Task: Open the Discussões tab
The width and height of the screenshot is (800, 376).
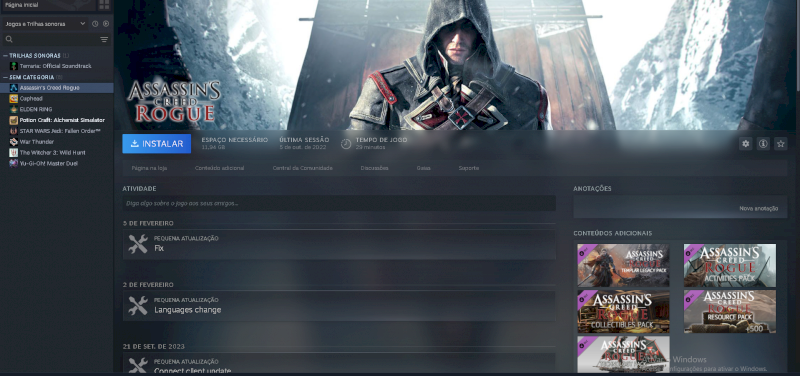Action: (x=374, y=168)
